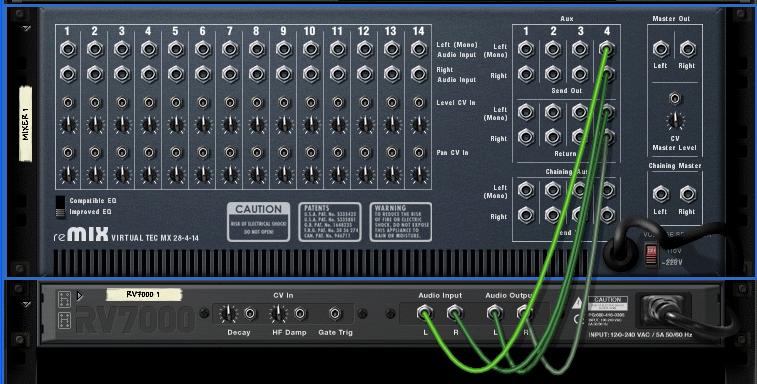757x384 pixels.
Task: Click Chaining Master Right jack
Action: tap(687, 194)
